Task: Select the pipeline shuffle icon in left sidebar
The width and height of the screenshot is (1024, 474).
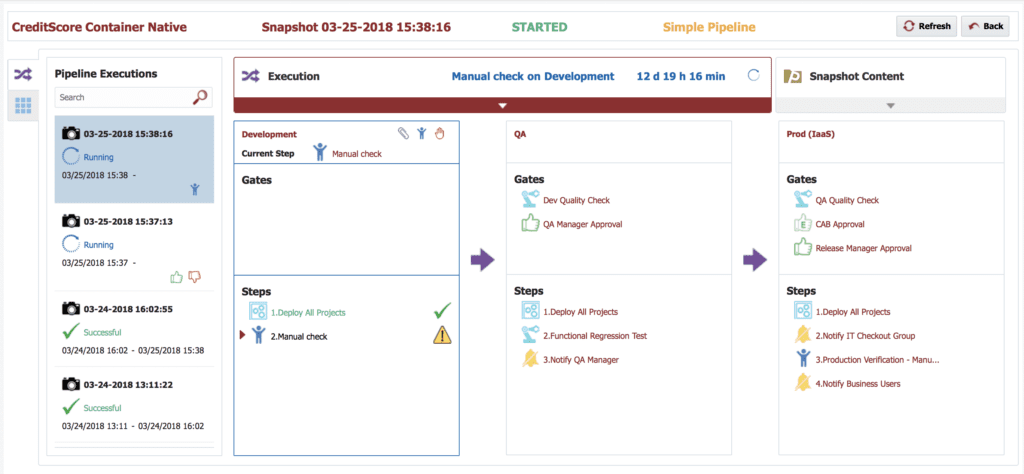Action: click(23, 75)
